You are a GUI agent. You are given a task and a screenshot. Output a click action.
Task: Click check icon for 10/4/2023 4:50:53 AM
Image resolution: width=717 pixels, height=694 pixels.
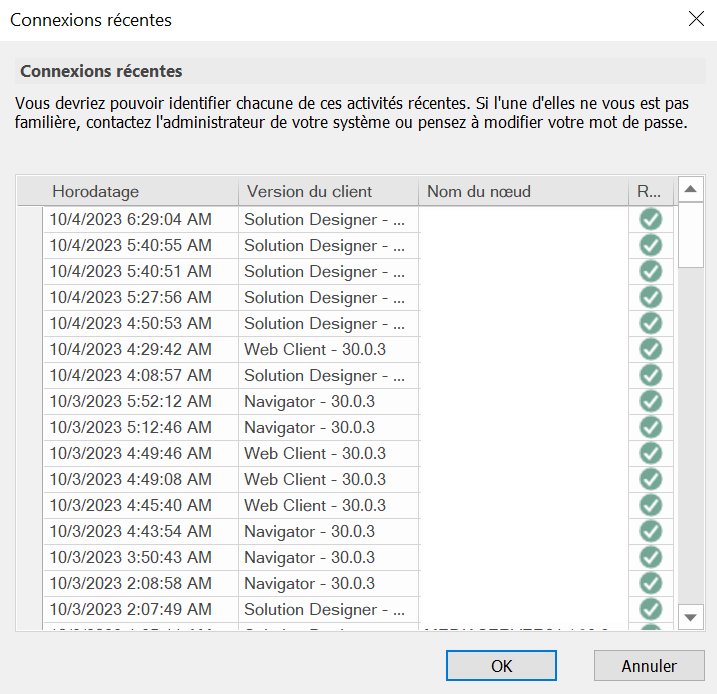pos(651,324)
